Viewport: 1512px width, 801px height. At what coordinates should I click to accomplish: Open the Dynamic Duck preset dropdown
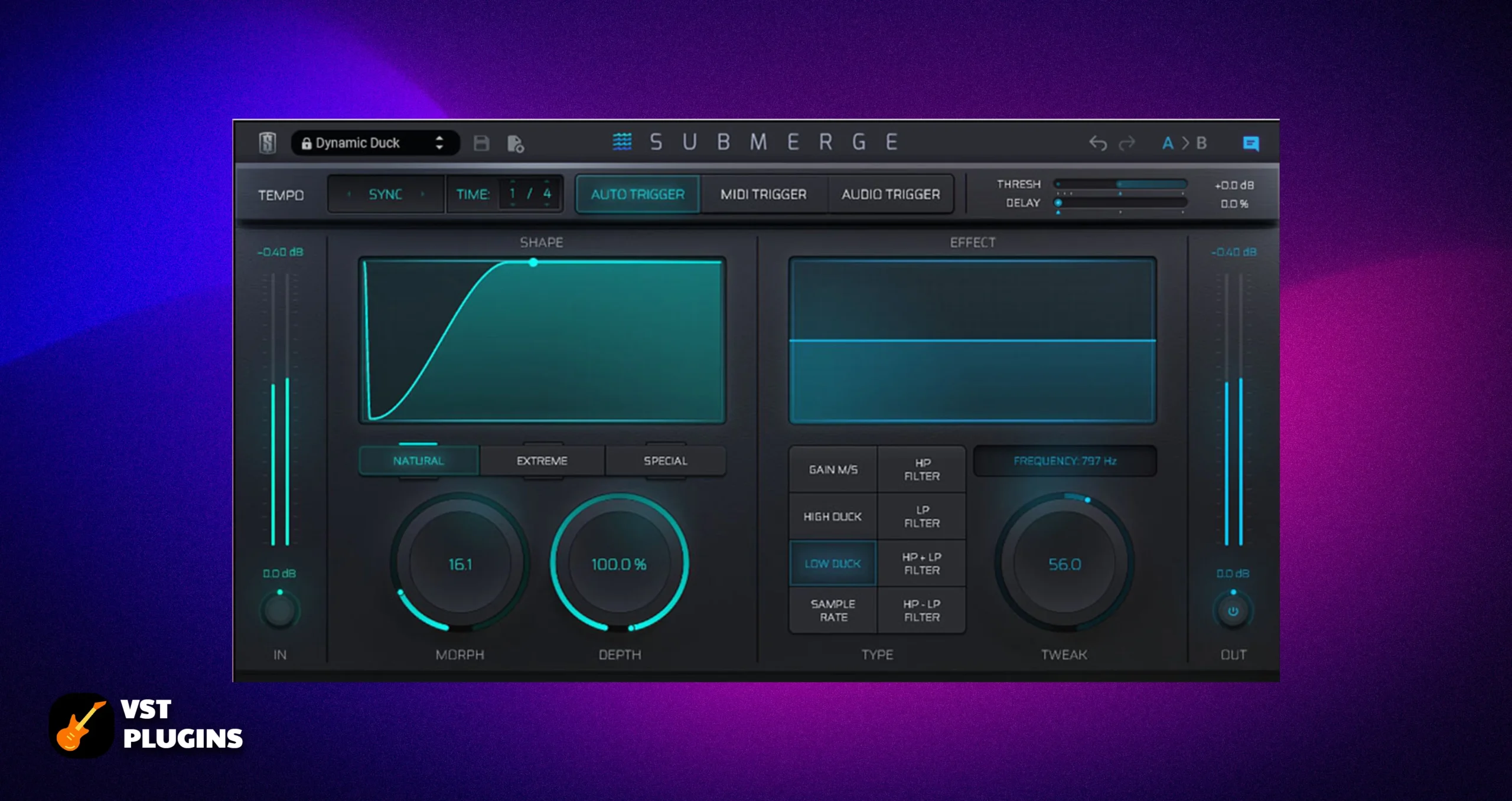[374, 143]
